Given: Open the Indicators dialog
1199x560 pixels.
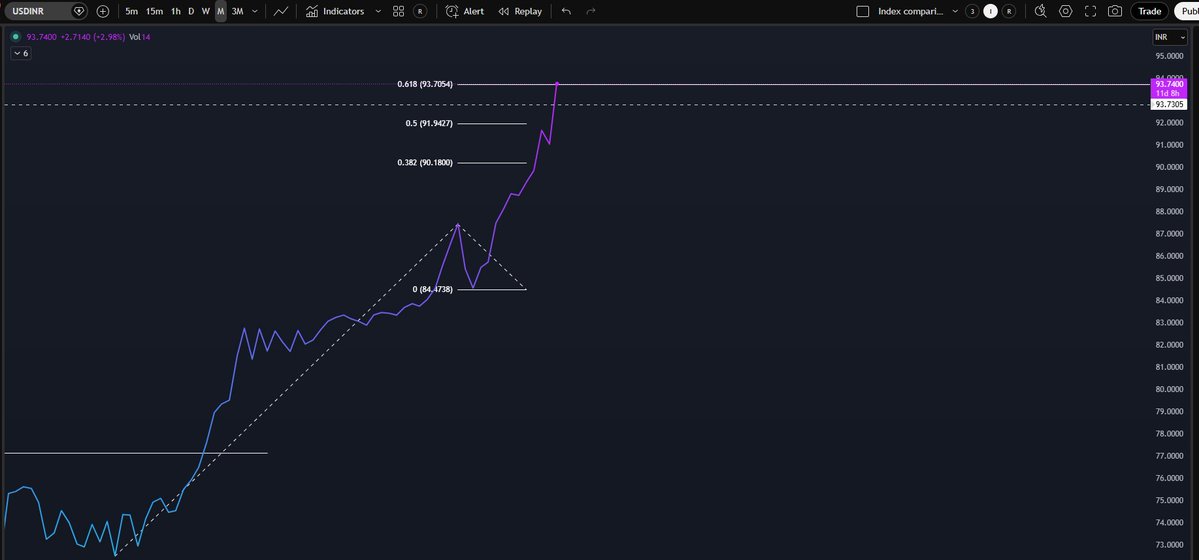Looking at the screenshot, I should click(335, 11).
